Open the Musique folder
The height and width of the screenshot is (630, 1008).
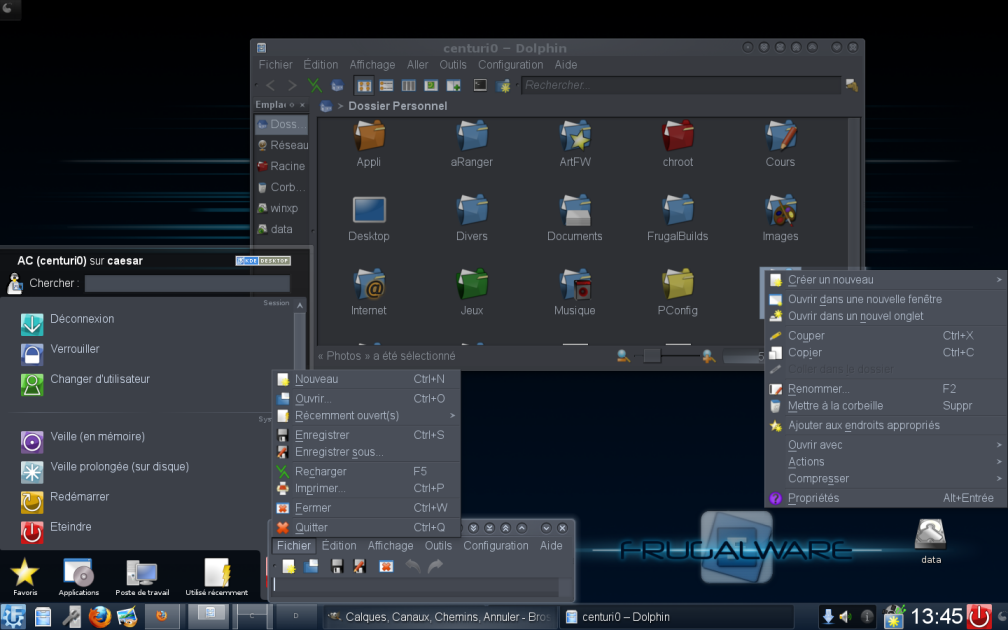click(x=575, y=292)
